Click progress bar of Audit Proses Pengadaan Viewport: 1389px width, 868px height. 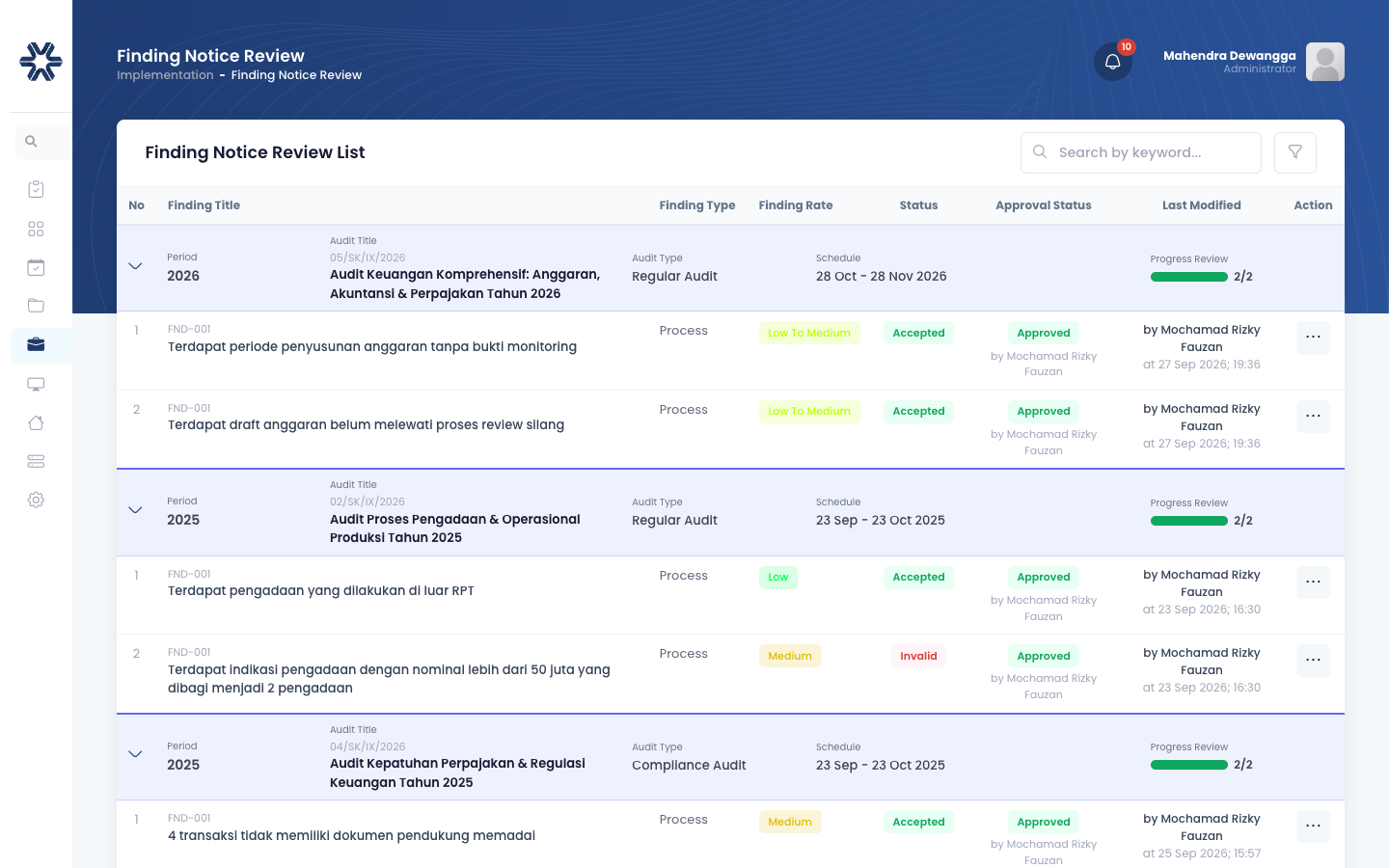point(1189,521)
